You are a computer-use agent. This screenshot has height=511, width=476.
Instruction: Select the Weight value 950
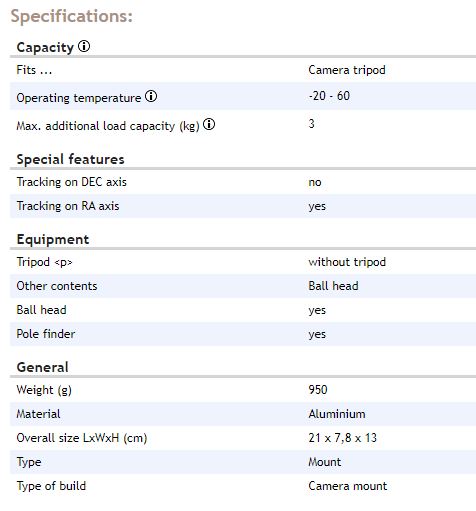318,390
